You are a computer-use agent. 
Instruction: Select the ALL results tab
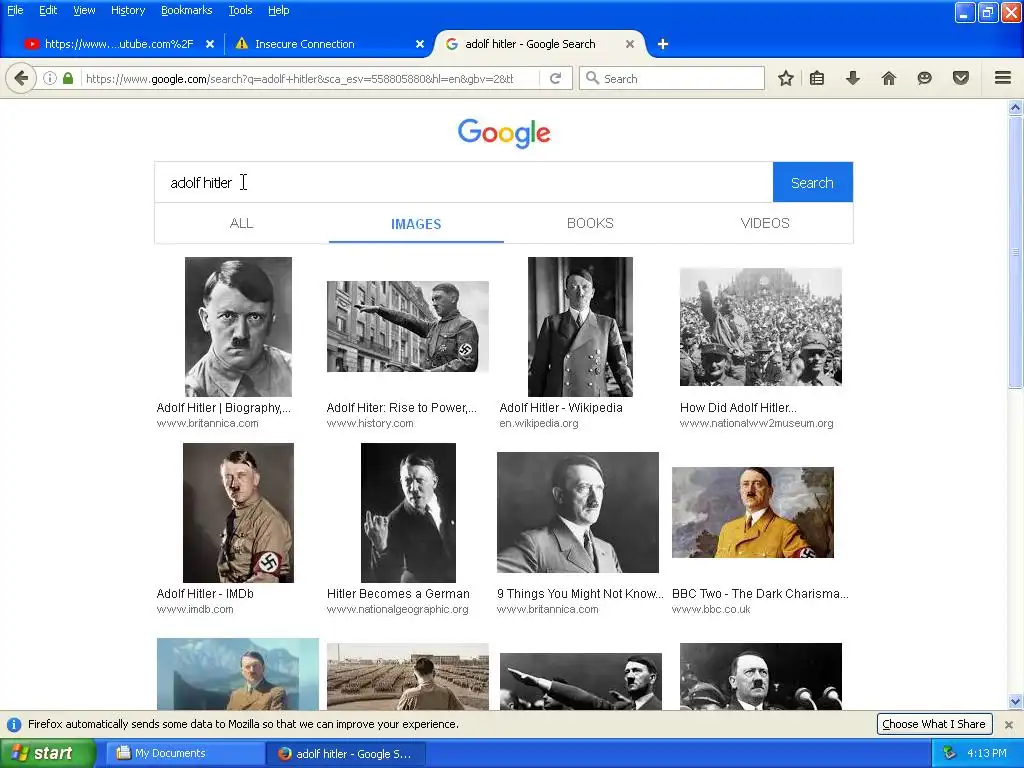click(x=242, y=223)
